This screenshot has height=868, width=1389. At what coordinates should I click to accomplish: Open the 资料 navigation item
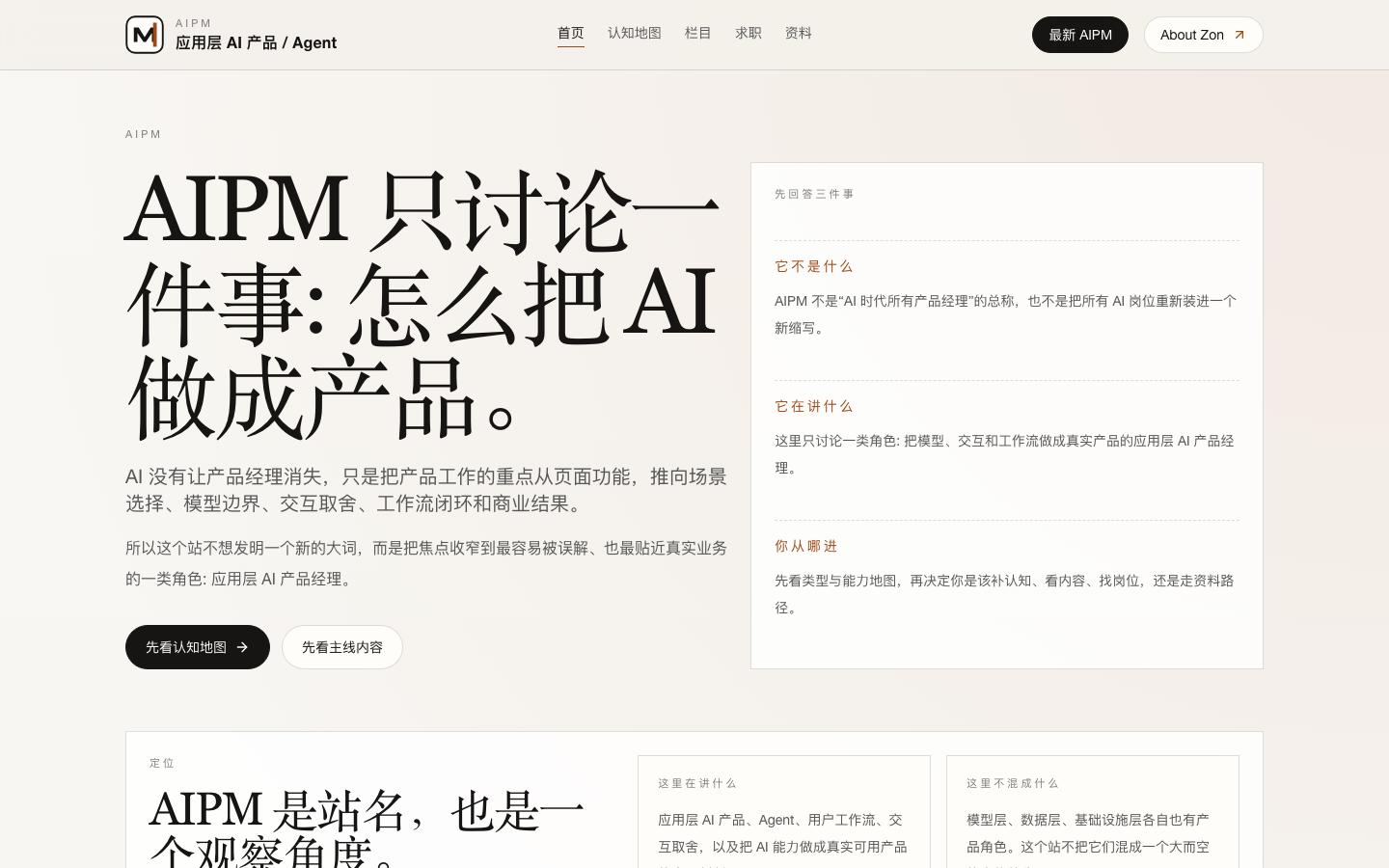[x=798, y=33]
